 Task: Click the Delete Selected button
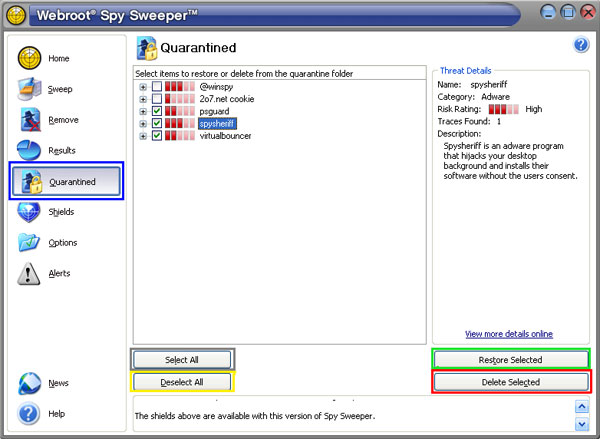(511, 382)
